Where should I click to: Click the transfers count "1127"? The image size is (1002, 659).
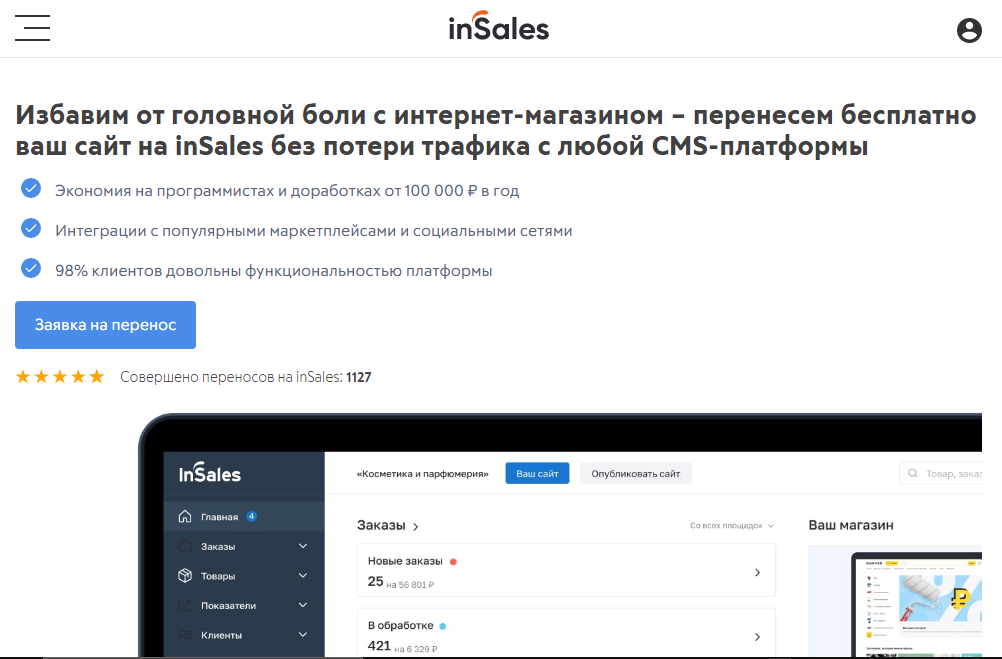[358, 377]
